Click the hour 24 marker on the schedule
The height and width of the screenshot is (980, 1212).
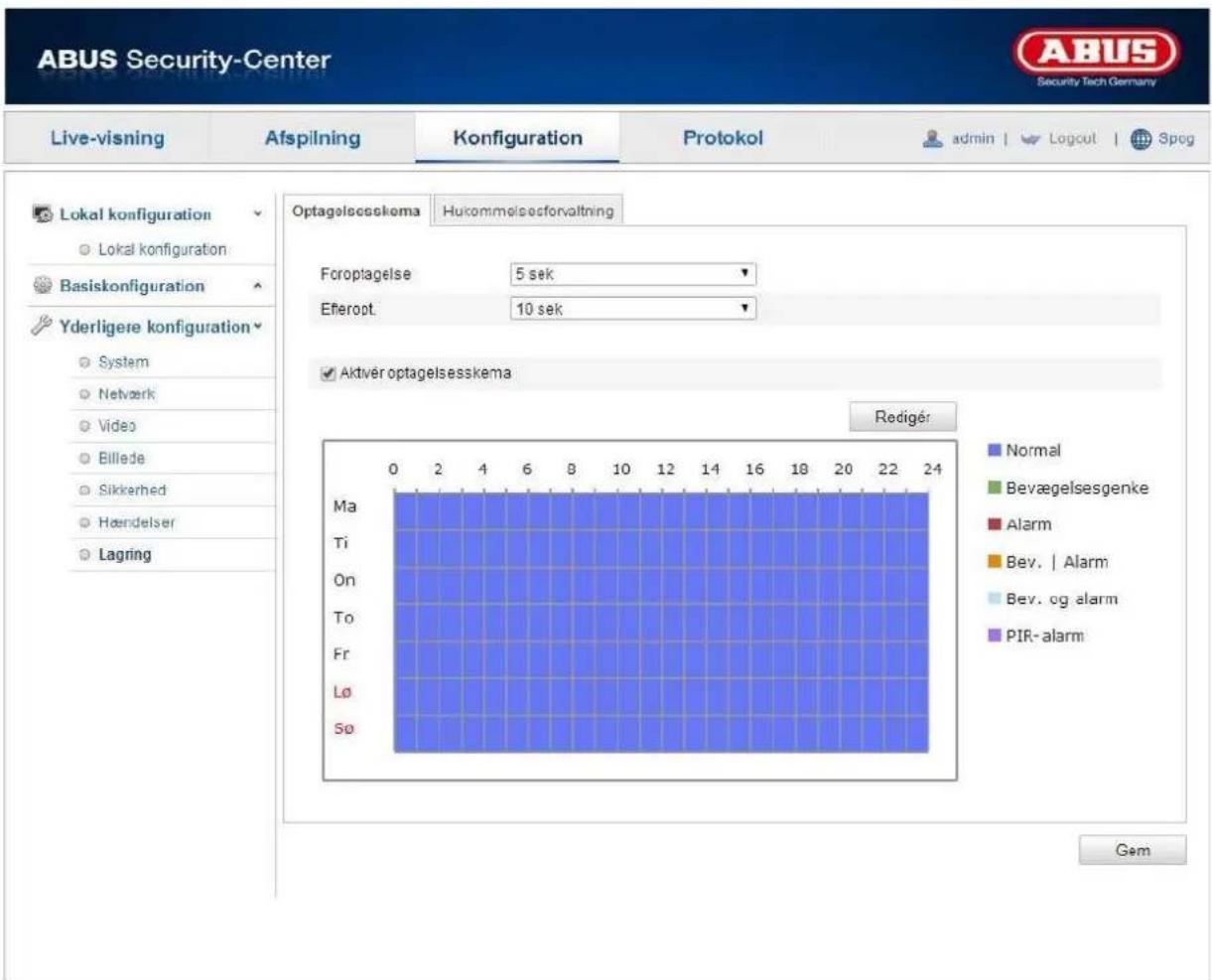tap(932, 470)
